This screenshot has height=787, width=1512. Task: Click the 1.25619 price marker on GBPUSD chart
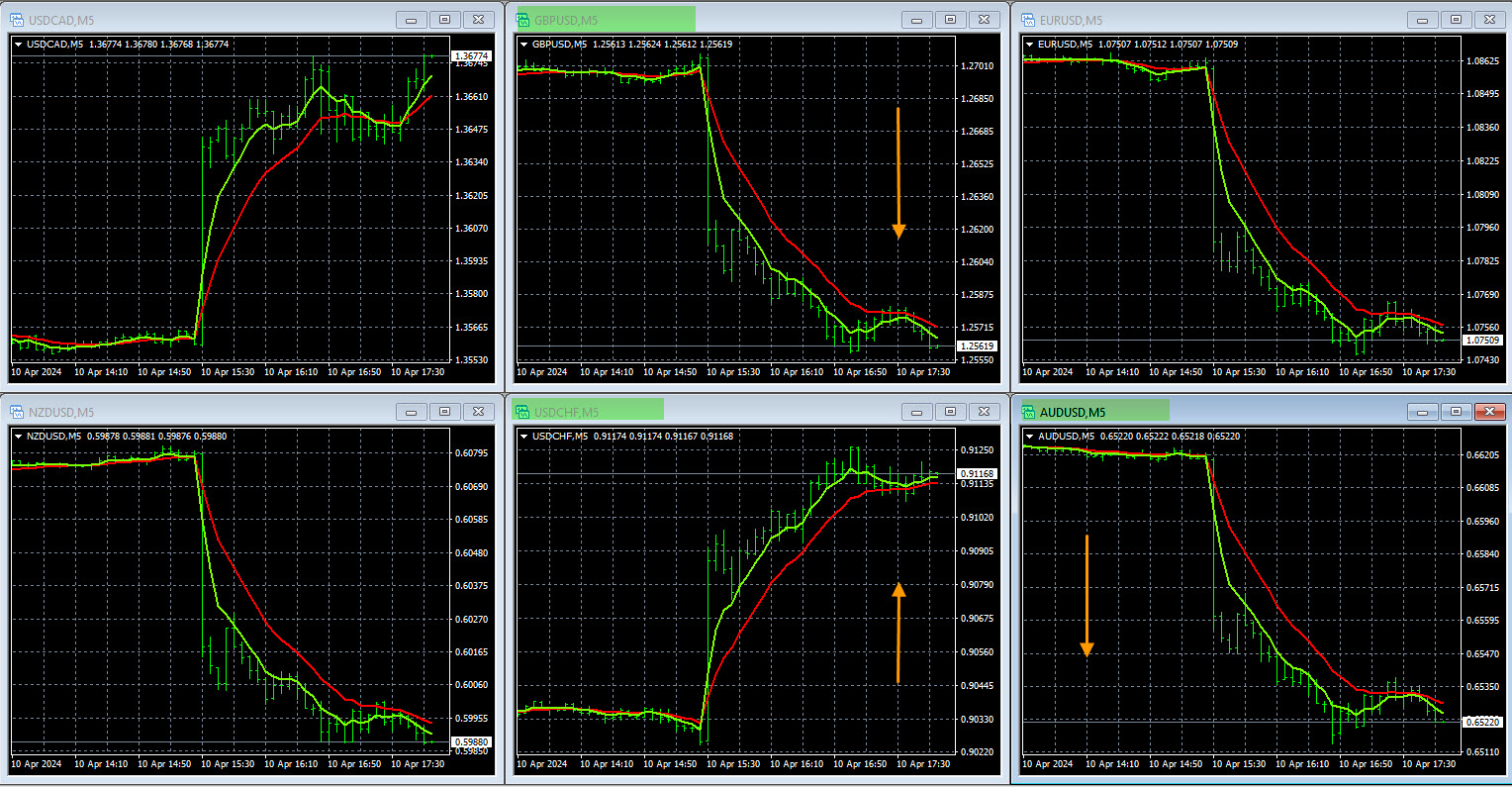tap(977, 346)
